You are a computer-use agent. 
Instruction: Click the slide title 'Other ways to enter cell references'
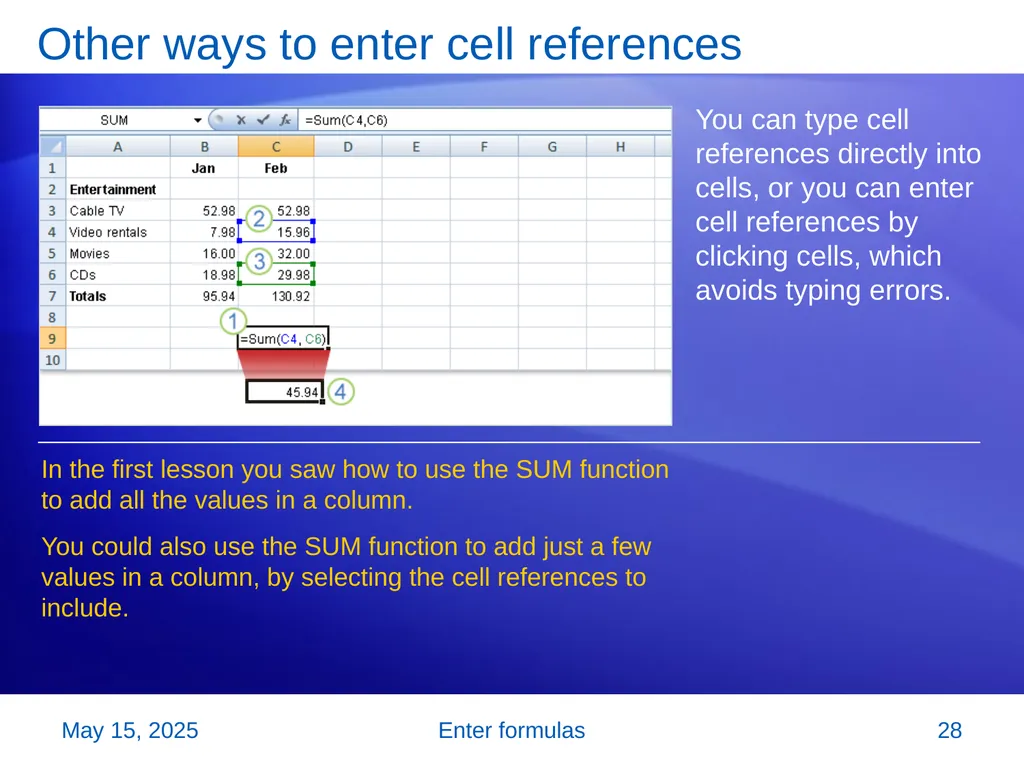(x=389, y=44)
